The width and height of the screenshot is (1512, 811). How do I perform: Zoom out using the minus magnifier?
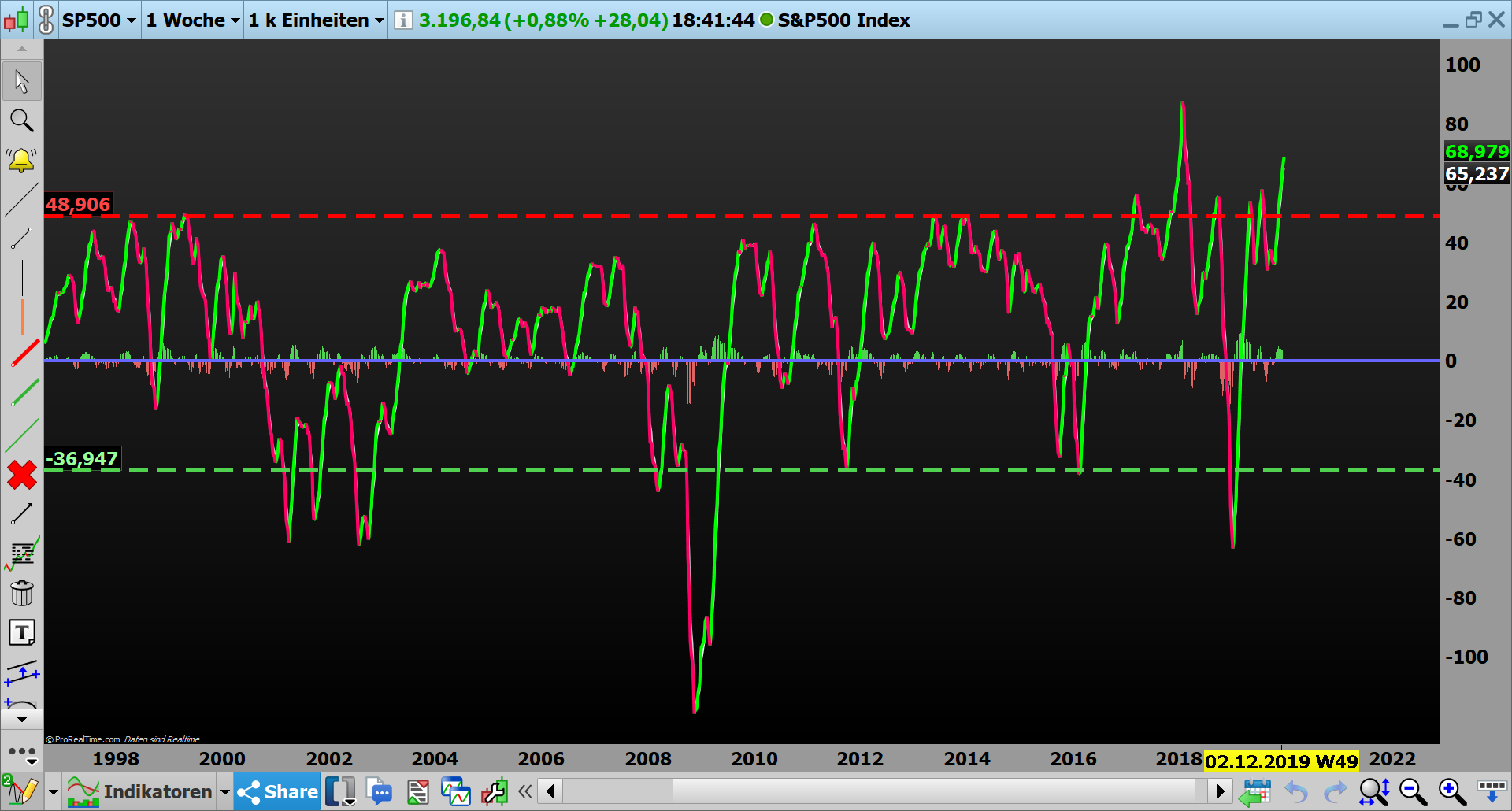[x=1413, y=792]
